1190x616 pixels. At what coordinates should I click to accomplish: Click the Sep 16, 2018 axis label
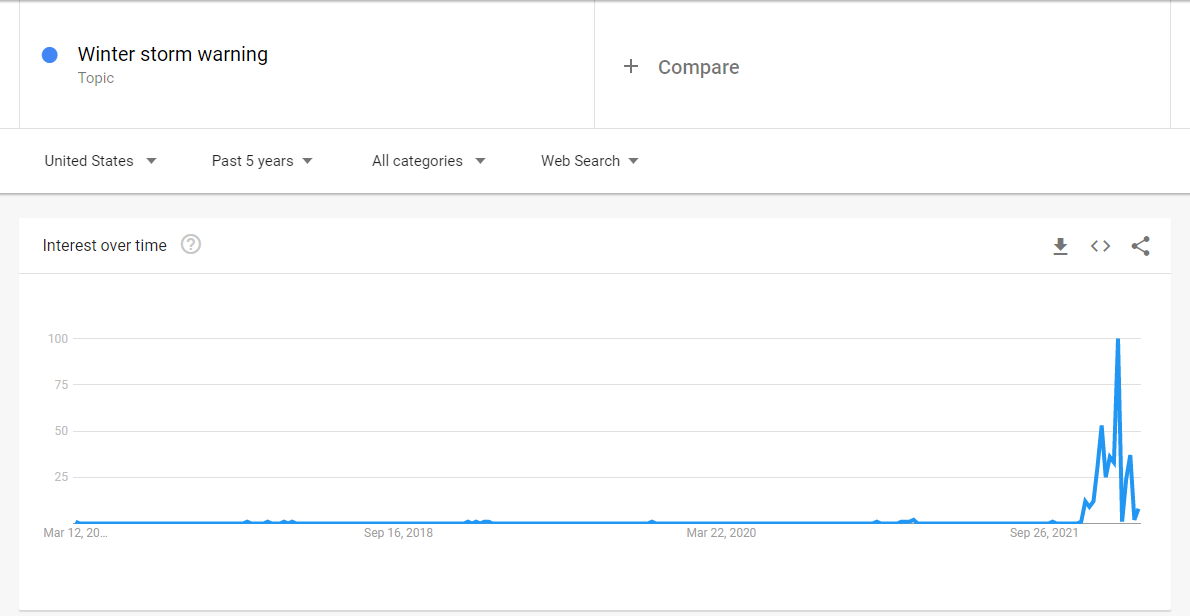click(x=398, y=533)
